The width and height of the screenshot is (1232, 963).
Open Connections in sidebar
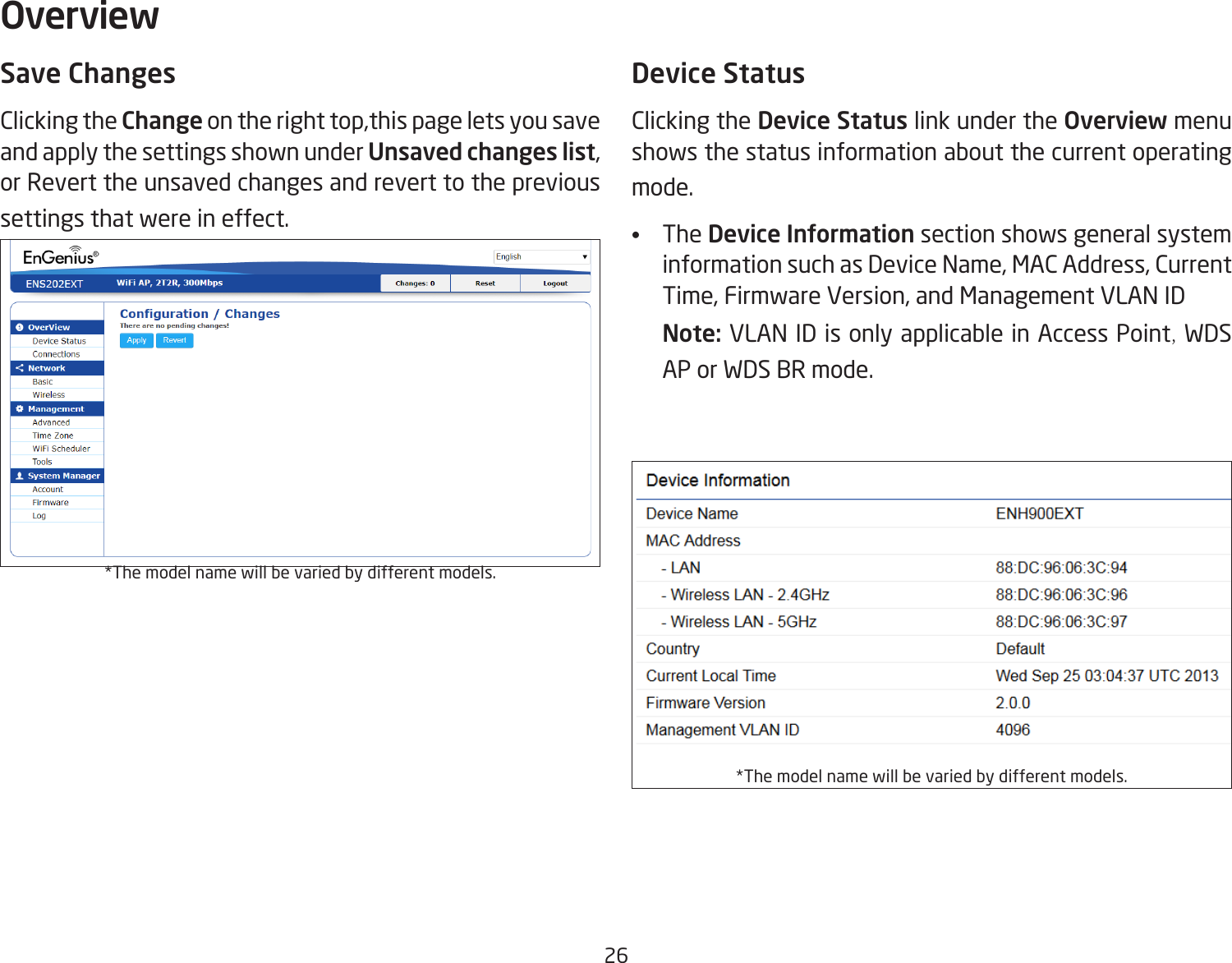point(57,354)
